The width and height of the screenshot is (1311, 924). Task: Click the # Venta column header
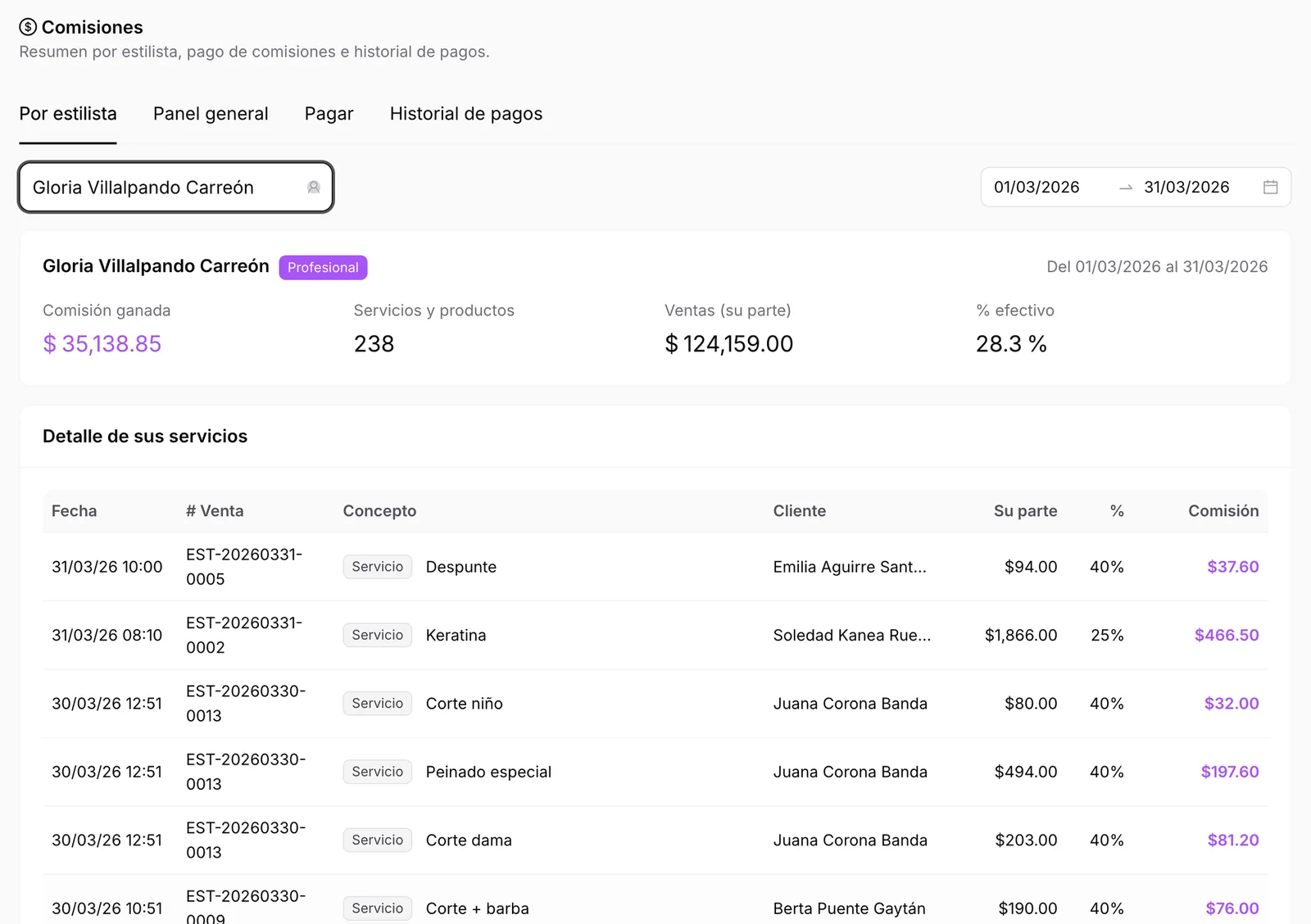pos(215,511)
